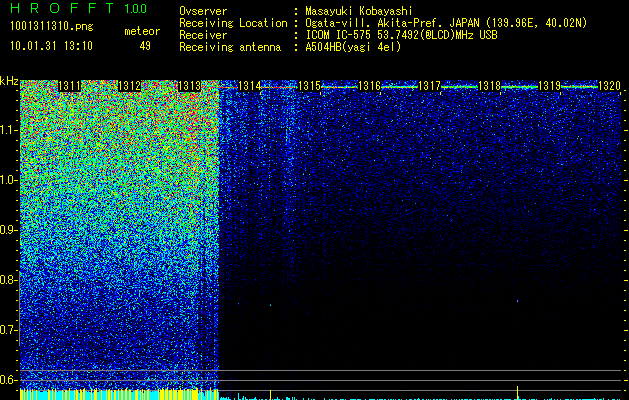Screen dimensions: 629x400
Task: Click the 1313 time marker
Action: pos(189,86)
